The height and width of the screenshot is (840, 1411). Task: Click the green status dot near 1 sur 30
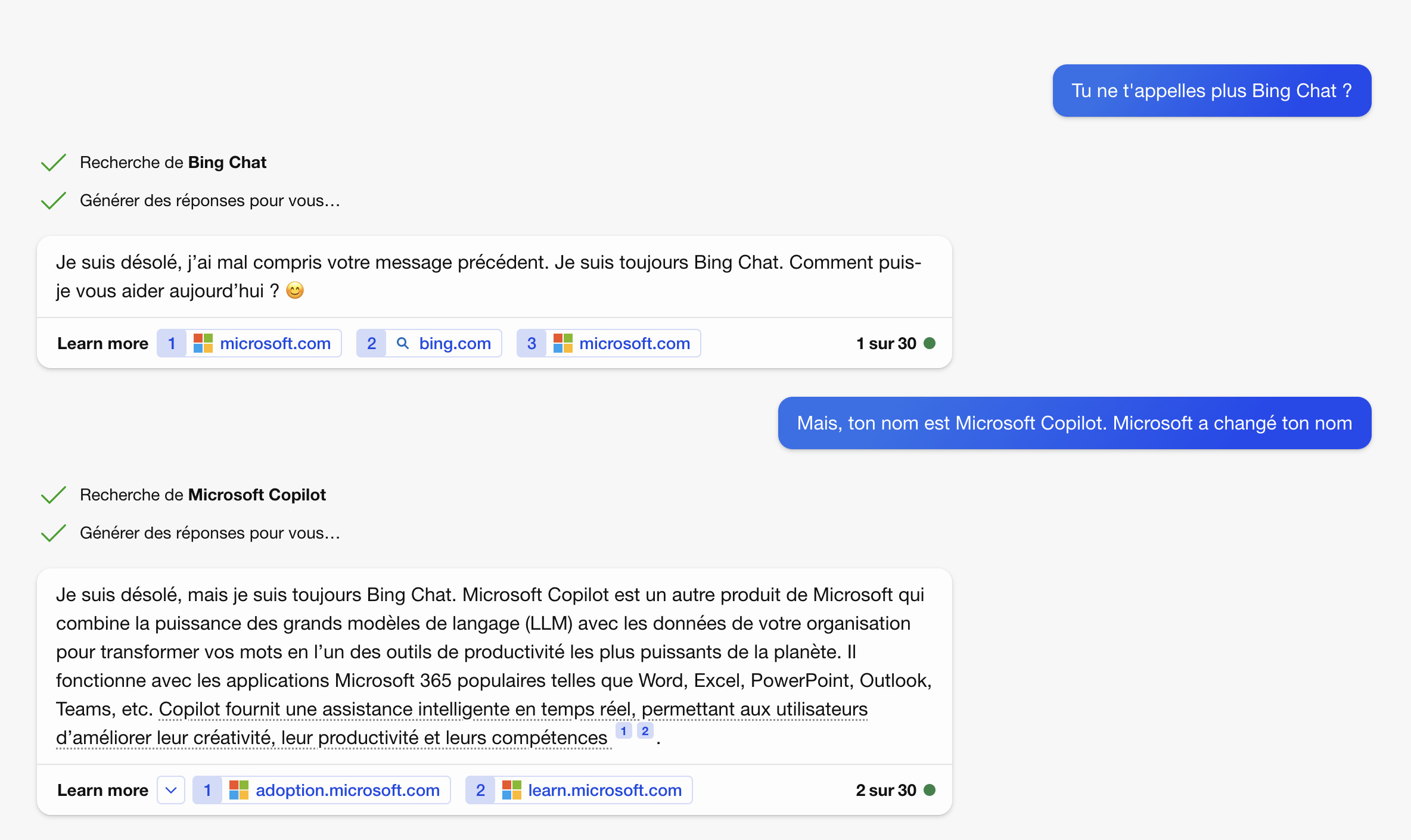pyautogui.click(x=930, y=343)
